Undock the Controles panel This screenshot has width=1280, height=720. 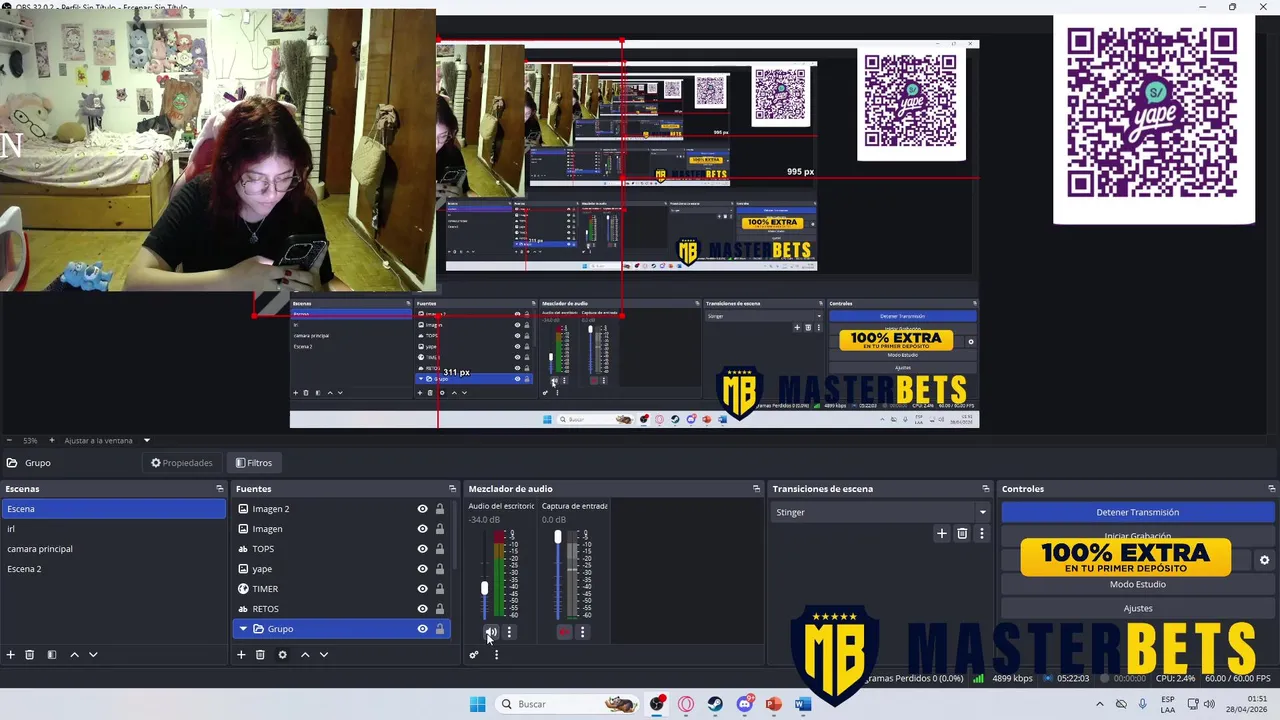tap(1271, 489)
